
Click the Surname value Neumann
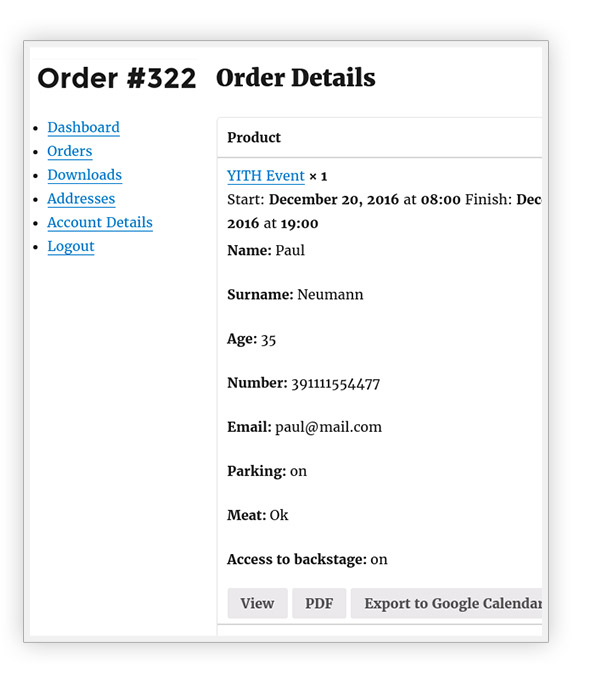[x=330, y=295]
